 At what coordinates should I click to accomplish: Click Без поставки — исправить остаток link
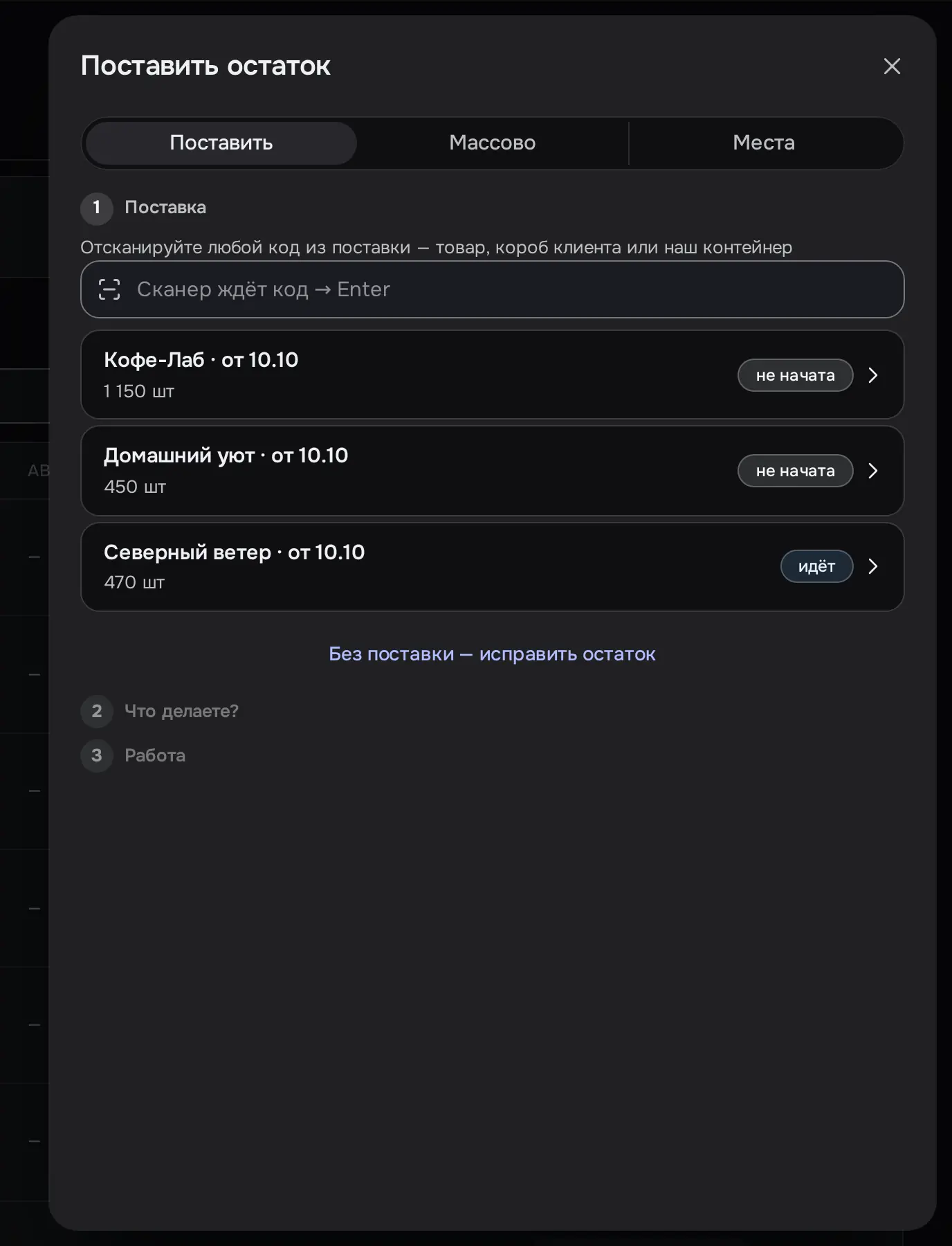[492, 654]
